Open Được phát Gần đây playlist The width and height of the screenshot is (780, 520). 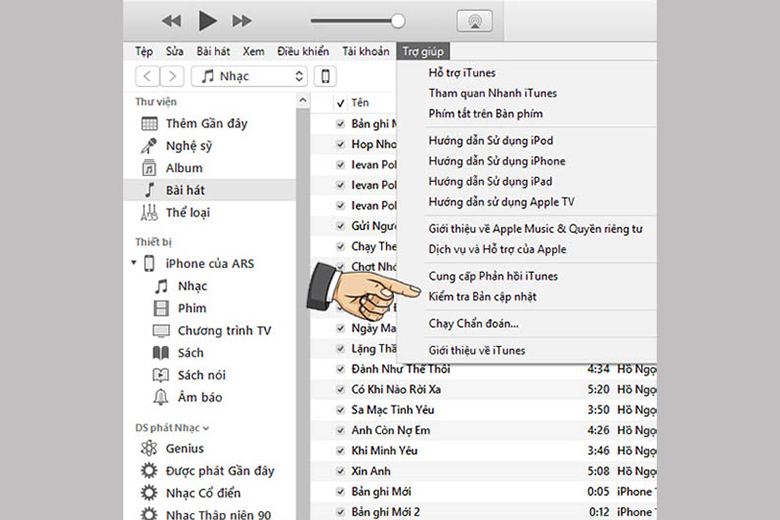220,471
